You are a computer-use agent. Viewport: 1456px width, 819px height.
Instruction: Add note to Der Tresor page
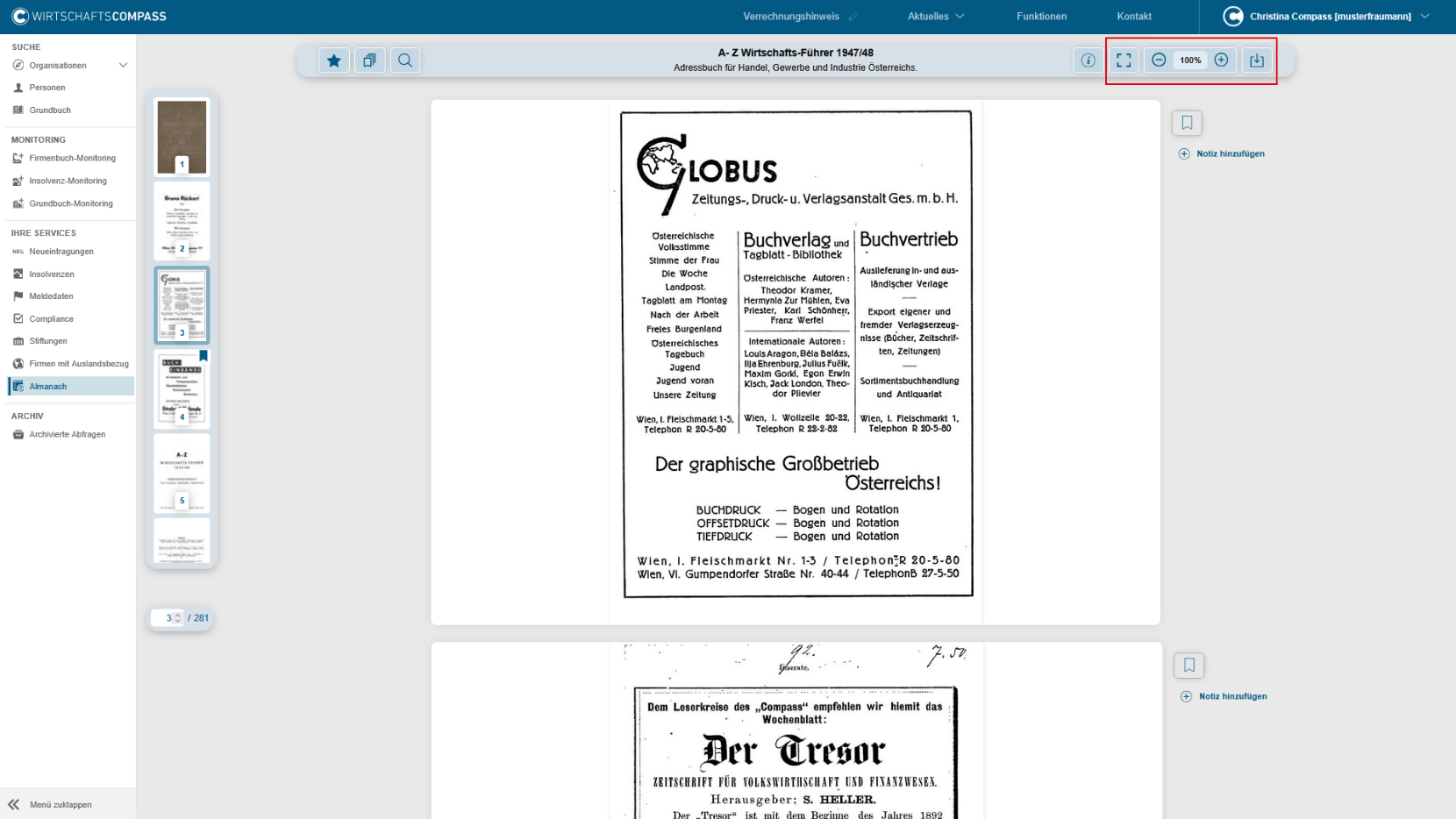(x=1224, y=696)
